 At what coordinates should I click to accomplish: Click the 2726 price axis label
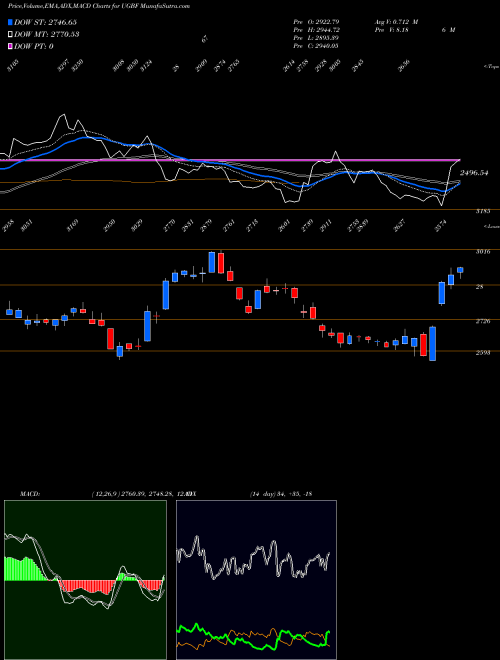click(x=482, y=321)
